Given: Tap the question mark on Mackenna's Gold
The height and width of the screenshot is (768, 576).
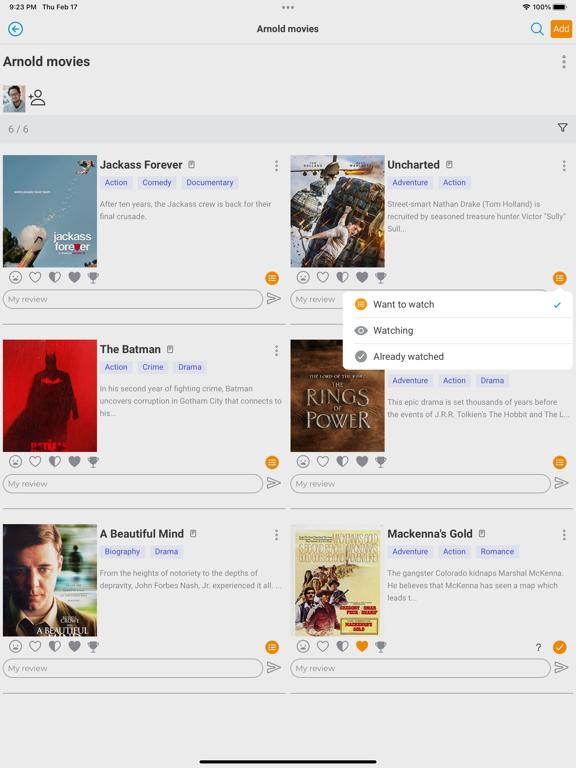Looking at the screenshot, I should [538, 648].
